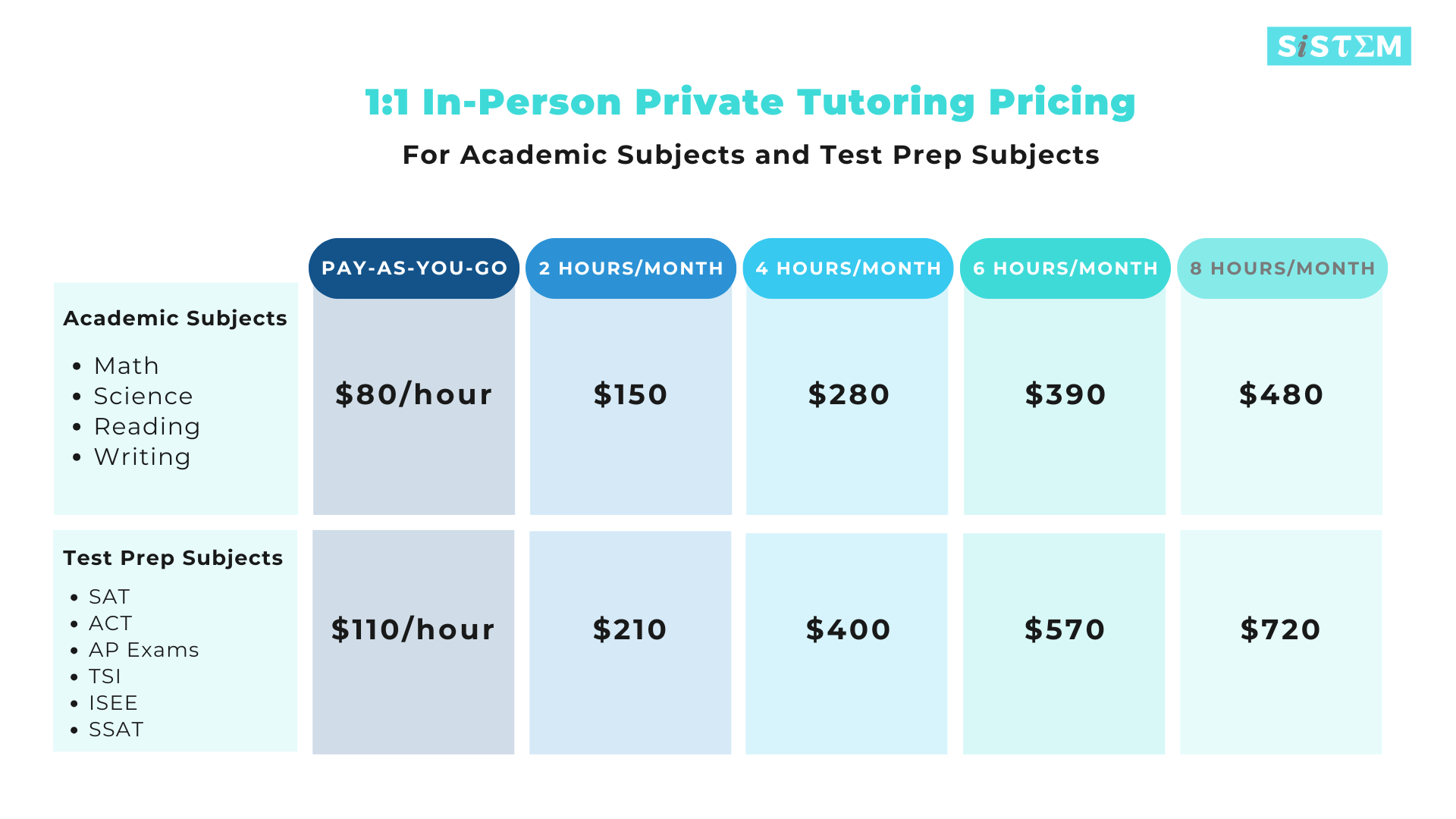
Task: Select the $280 academic price cell
Action: [849, 395]
